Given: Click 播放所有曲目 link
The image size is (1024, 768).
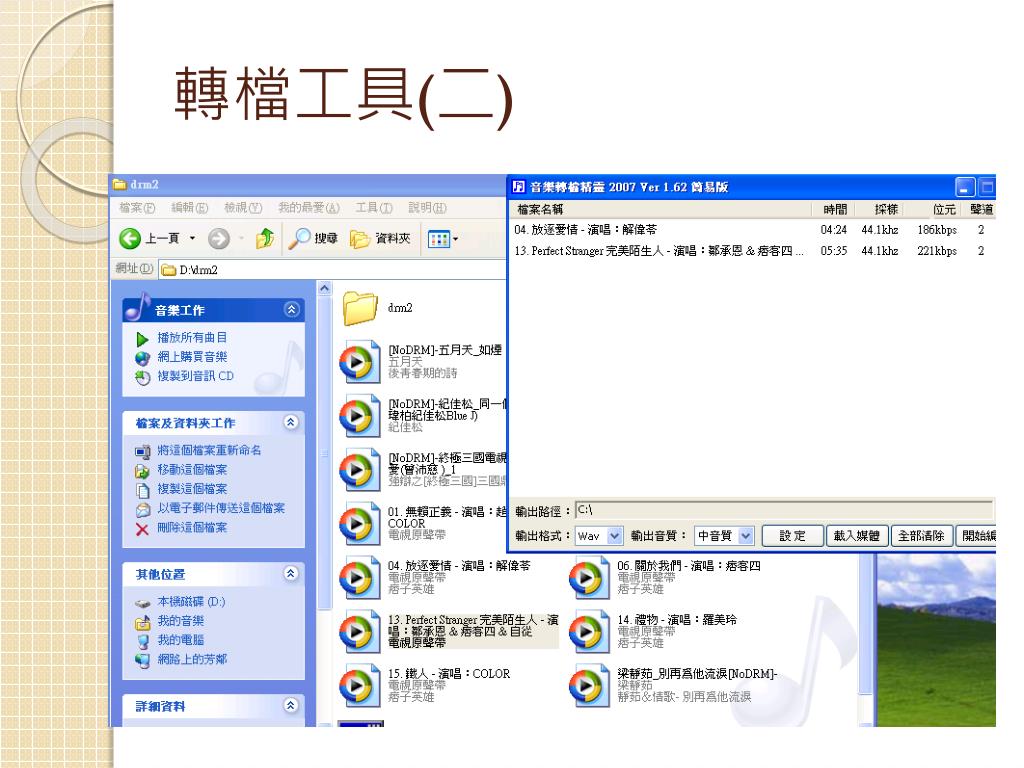Looking at the screenshot, I should (192, 338).
